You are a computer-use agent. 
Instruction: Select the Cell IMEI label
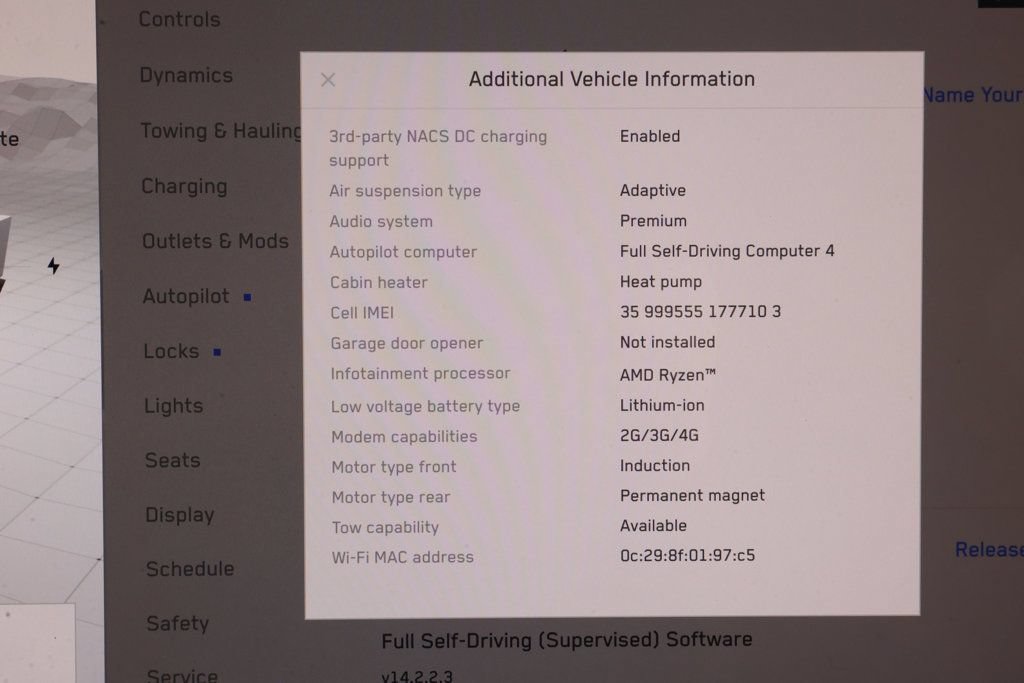362,313
